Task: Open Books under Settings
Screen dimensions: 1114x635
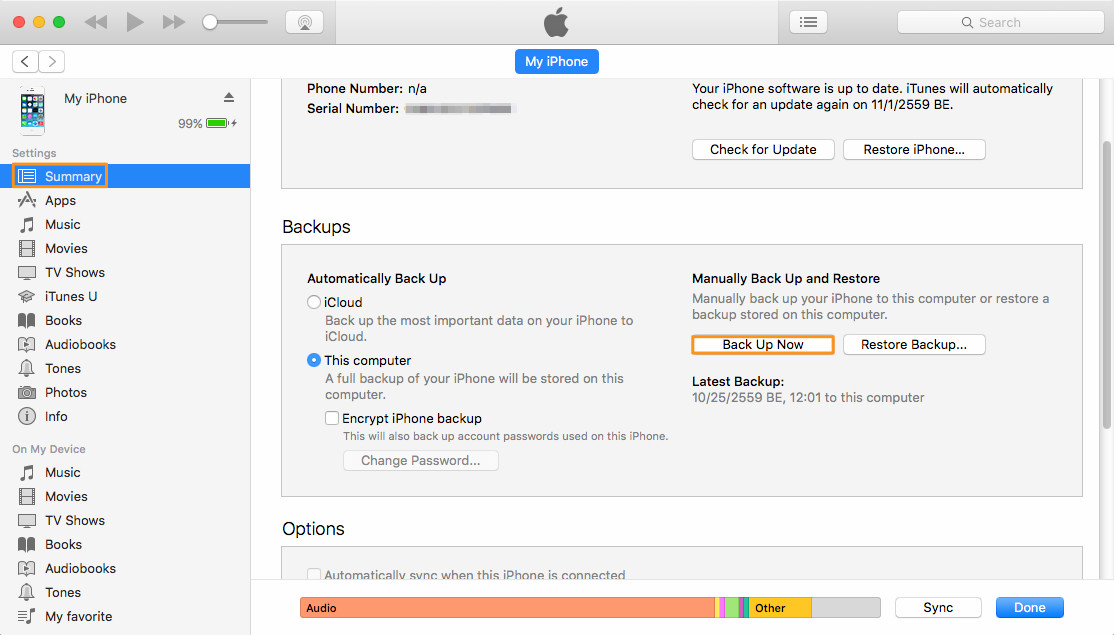Action: (63, 321)
